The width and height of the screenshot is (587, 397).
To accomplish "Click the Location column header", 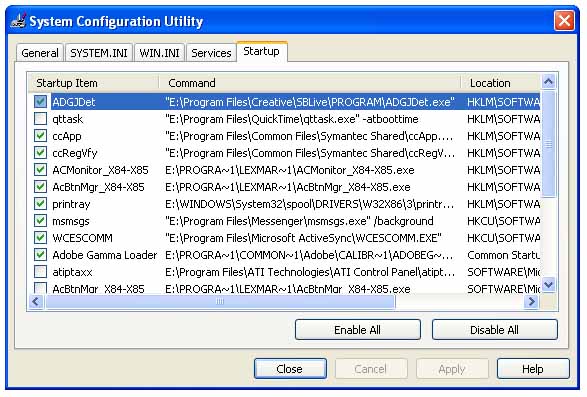I will pos(501,83).
